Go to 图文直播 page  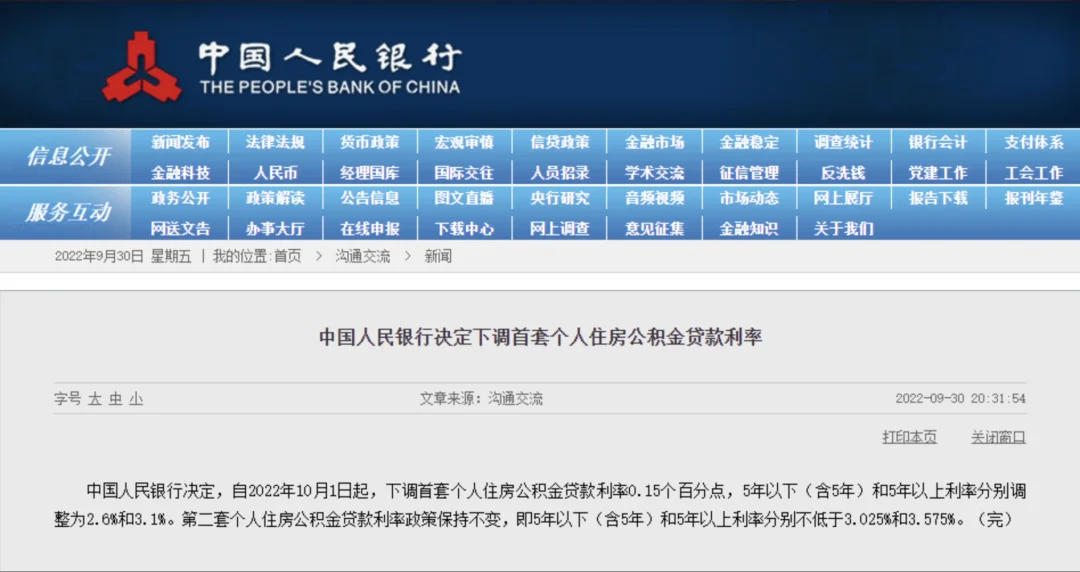tap(464, 198)
